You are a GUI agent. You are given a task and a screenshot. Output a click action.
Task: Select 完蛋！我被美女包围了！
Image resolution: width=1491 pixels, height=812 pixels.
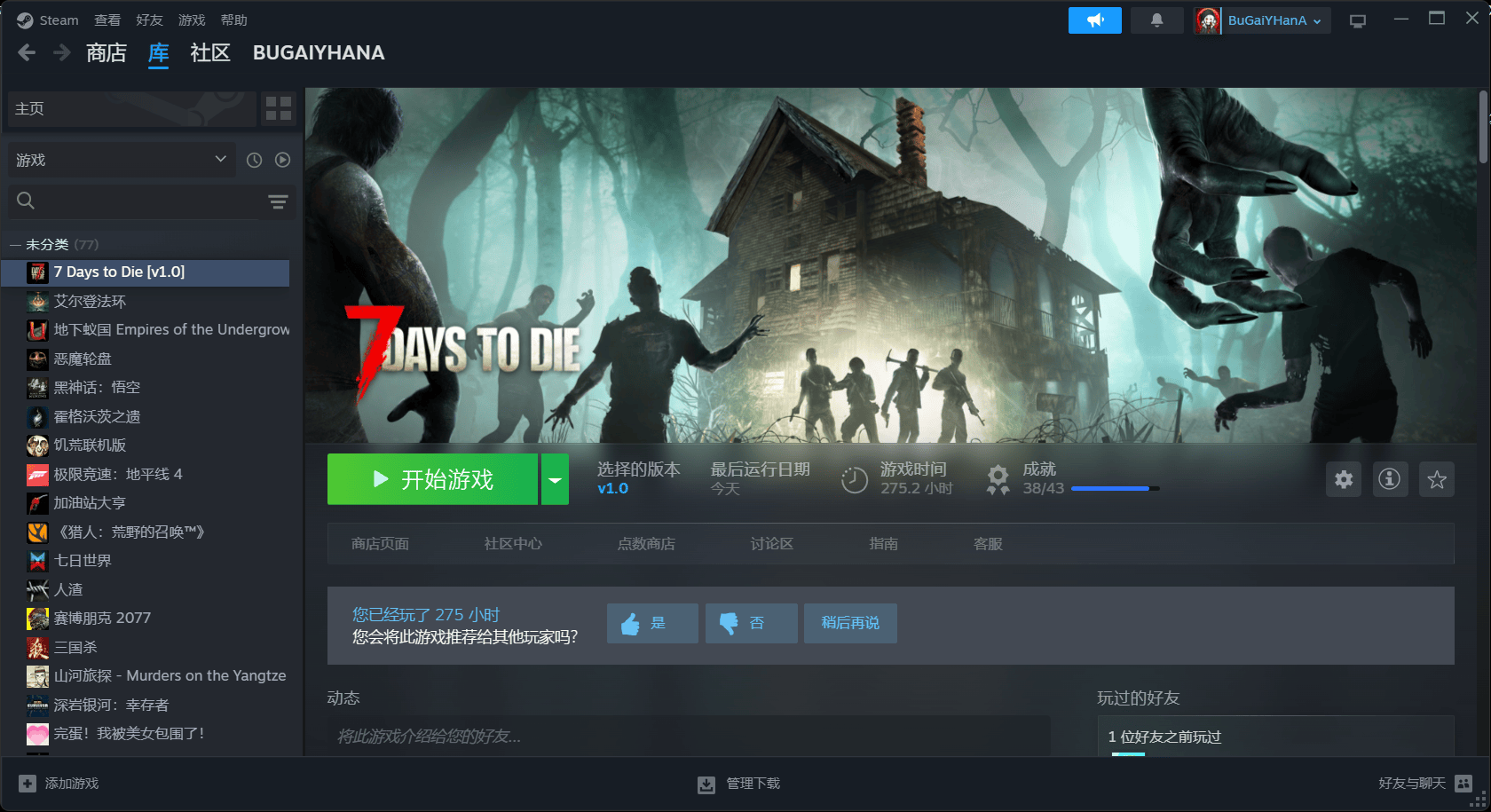click(146, 734)
